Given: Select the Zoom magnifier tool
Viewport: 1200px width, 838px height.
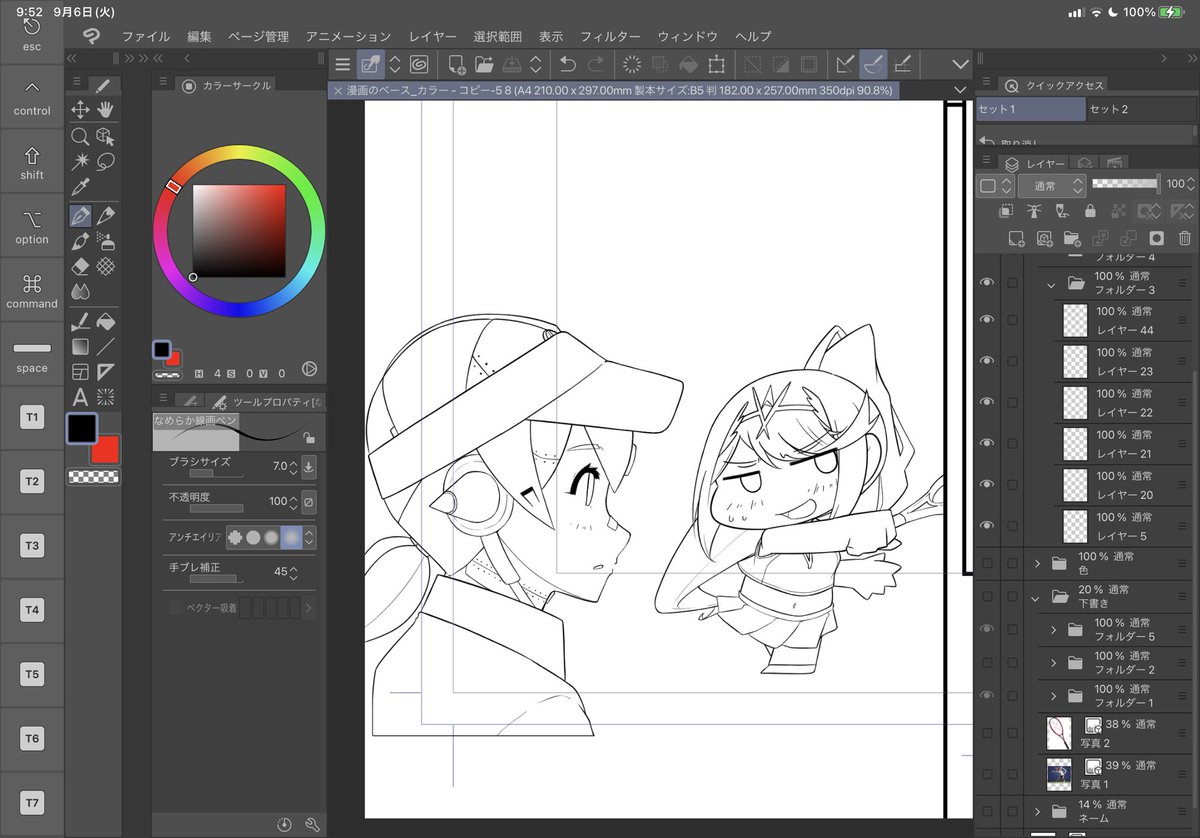Looking at the screenshot, I should [81, 135].
